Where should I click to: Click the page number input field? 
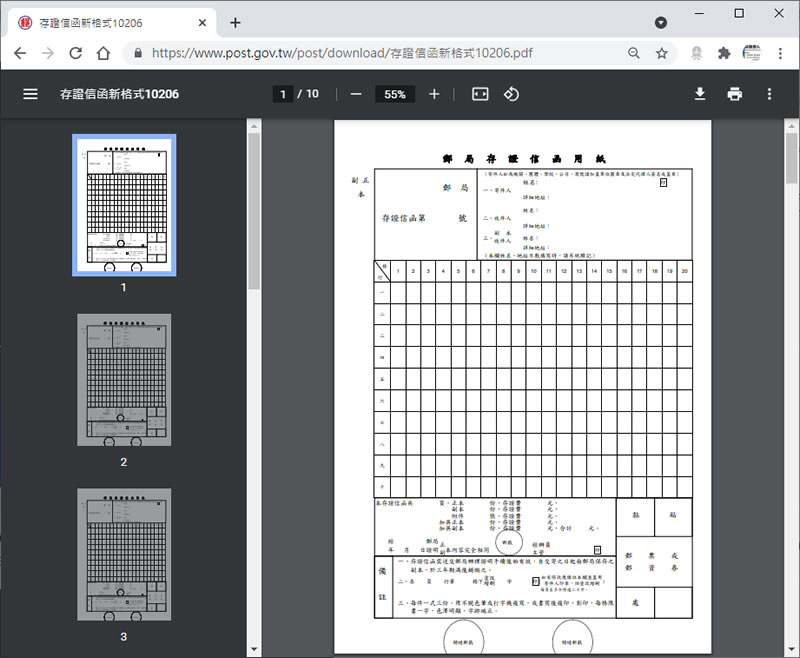283,94
